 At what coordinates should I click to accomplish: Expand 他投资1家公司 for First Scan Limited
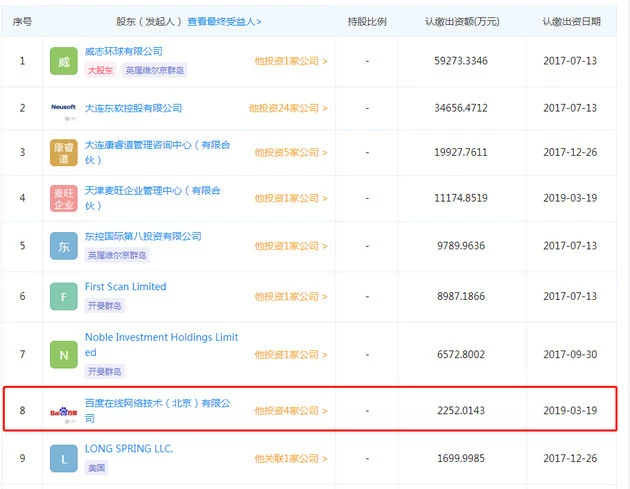(x=291, y=297)
